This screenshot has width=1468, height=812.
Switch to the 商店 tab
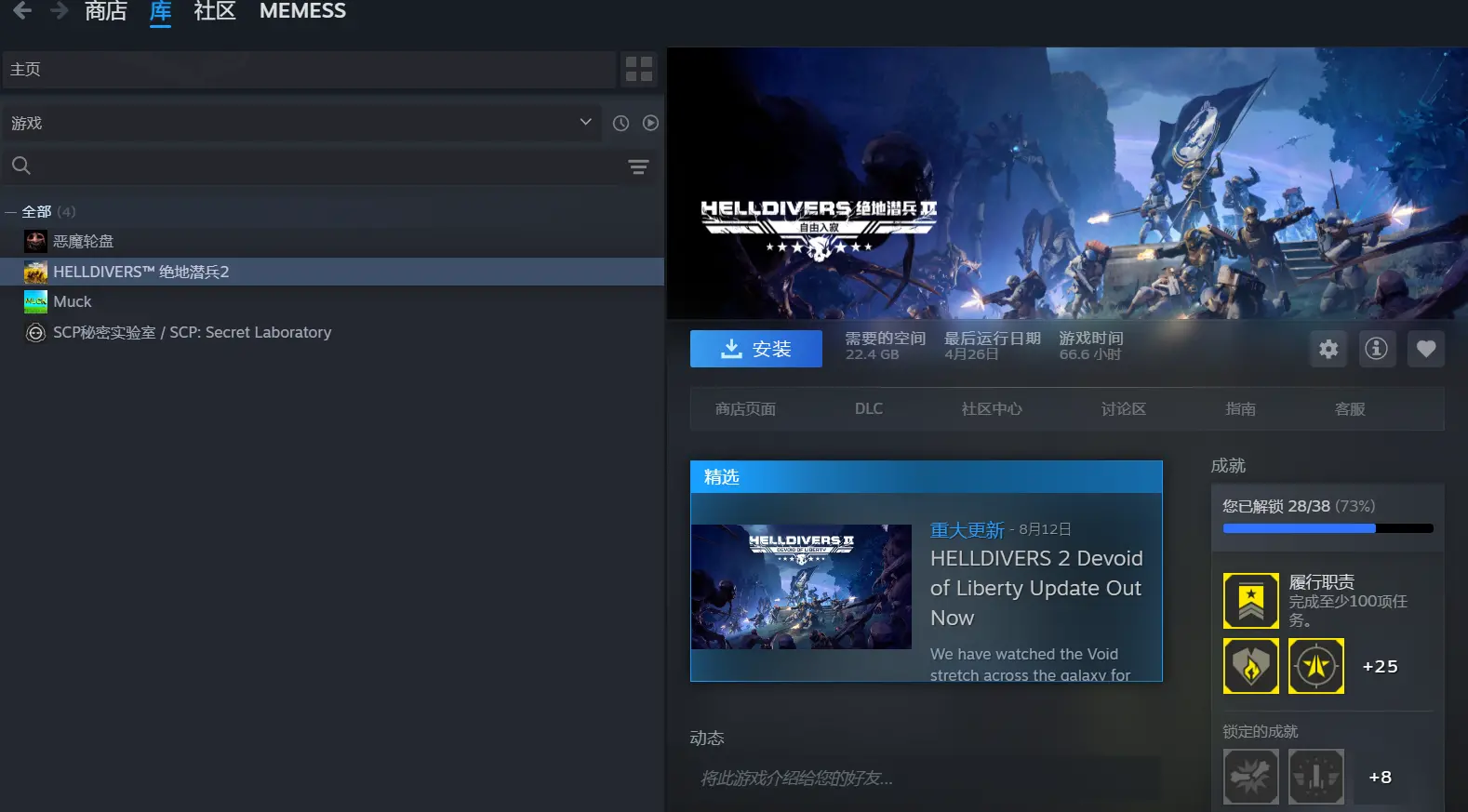pos(105,11)
